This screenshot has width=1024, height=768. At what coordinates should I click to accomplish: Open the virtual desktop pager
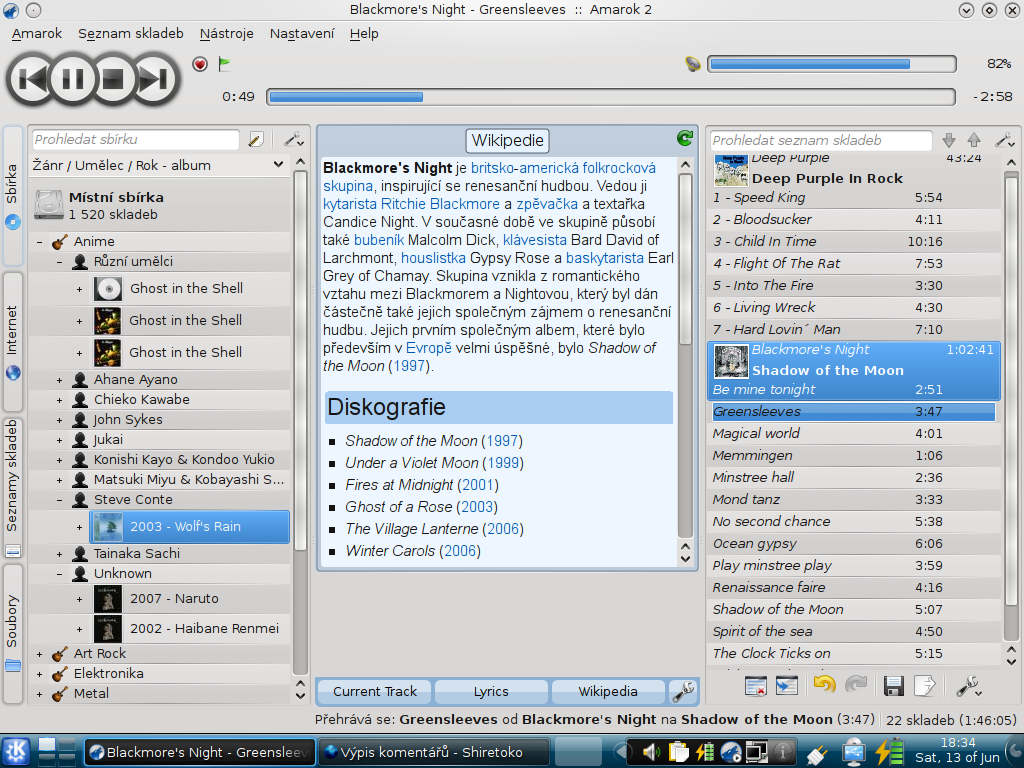56,752
